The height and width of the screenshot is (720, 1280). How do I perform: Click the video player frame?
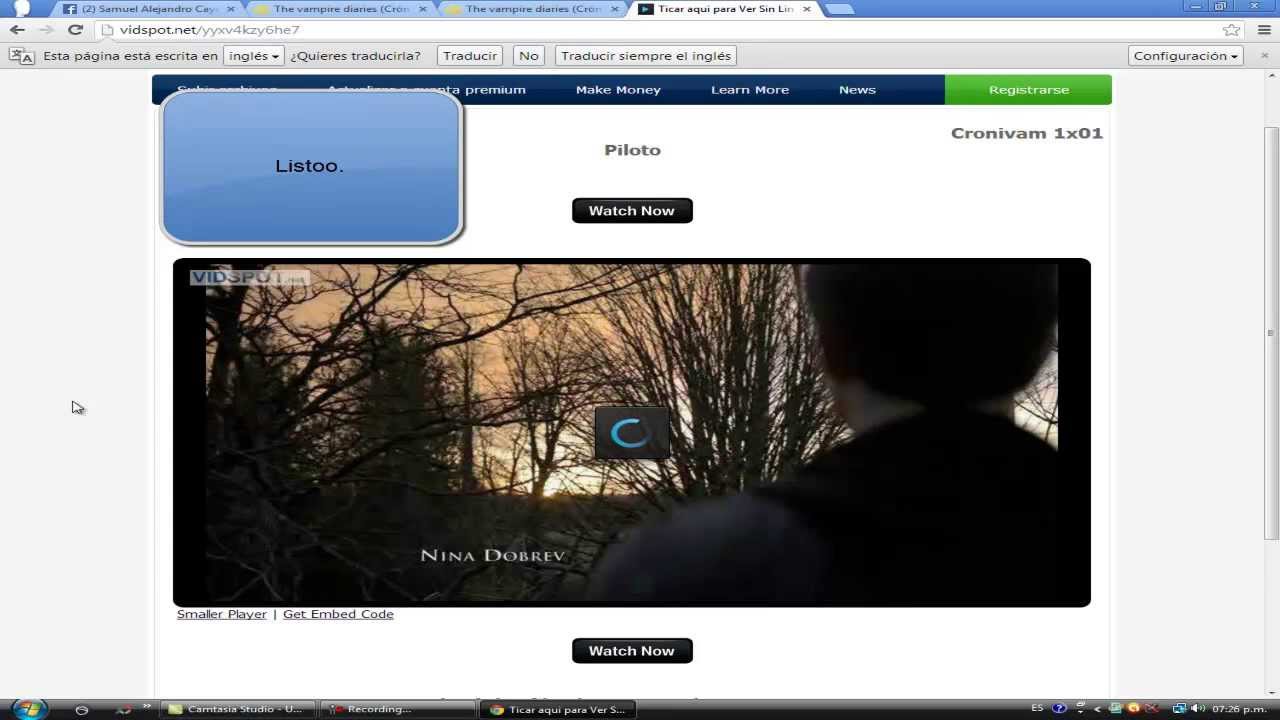[x=632, y=432]
